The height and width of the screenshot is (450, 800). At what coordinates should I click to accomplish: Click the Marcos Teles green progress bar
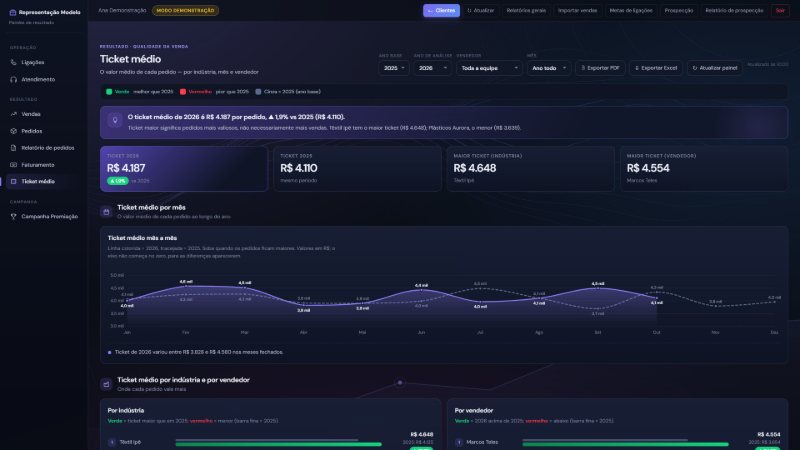point(625,444)
